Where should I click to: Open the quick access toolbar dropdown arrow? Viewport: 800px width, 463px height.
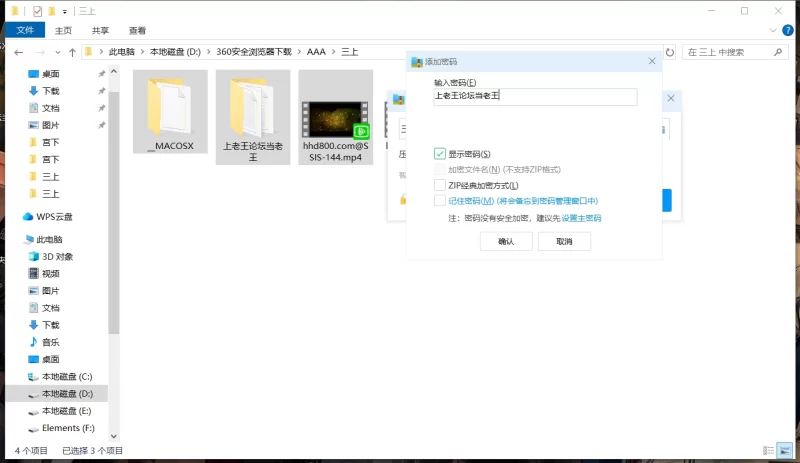65,11
